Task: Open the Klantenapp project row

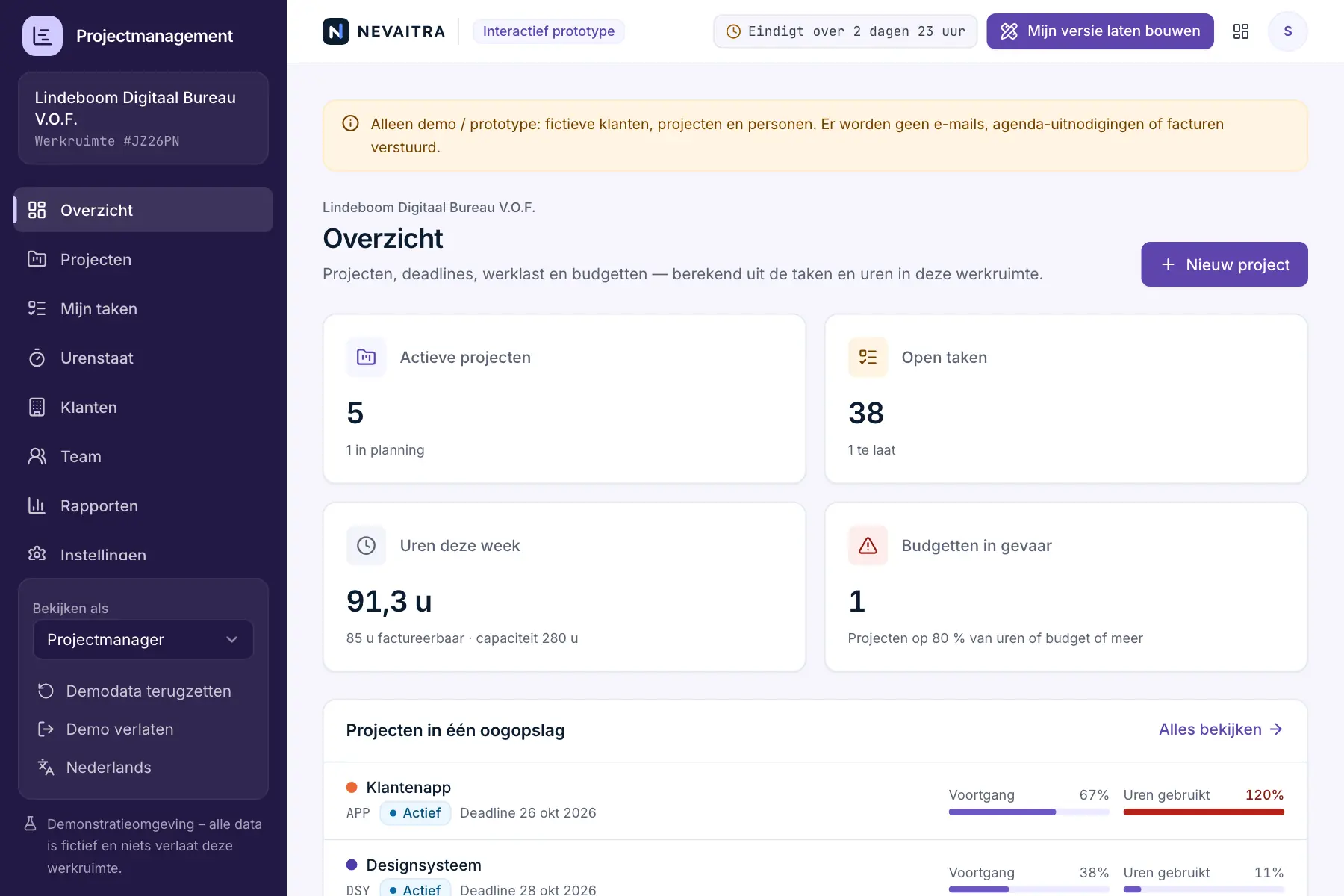Action: pyautogui.click(x=815, y=800)
